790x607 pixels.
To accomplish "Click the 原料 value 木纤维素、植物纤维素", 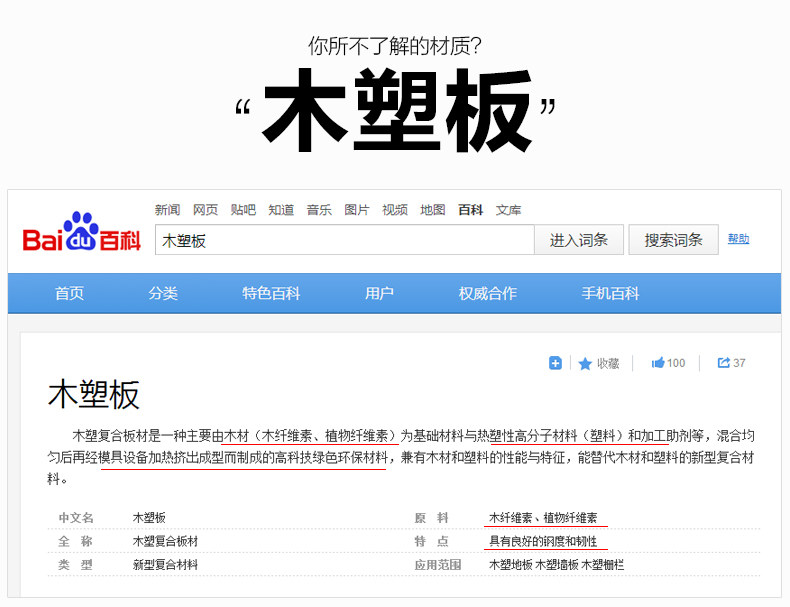I will click(x=543, y=518).
